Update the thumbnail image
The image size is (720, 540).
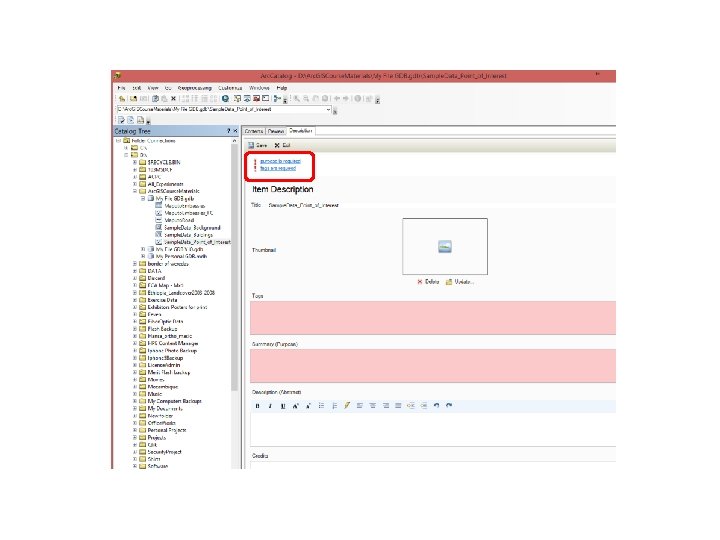click(460, 282)
